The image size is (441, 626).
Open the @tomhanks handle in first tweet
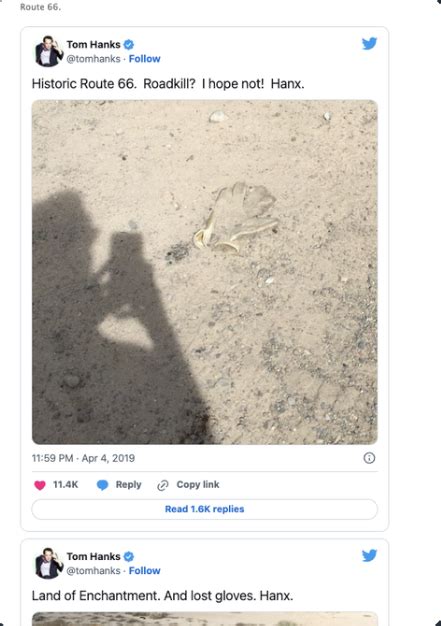(x=93, y=59)
